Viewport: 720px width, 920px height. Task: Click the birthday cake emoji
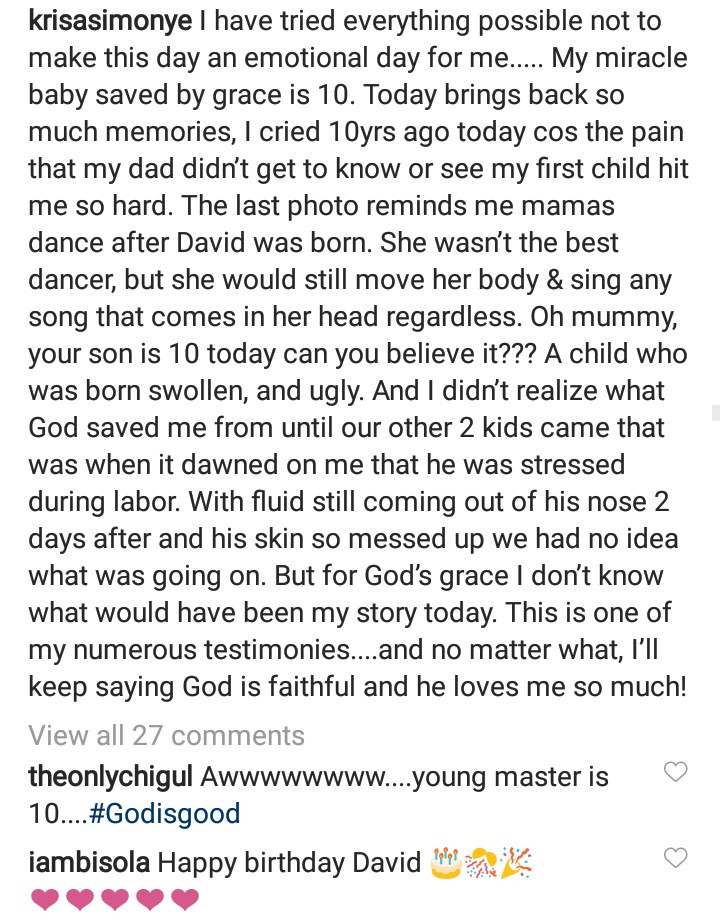pyautogui.click(x=446, y=862)
